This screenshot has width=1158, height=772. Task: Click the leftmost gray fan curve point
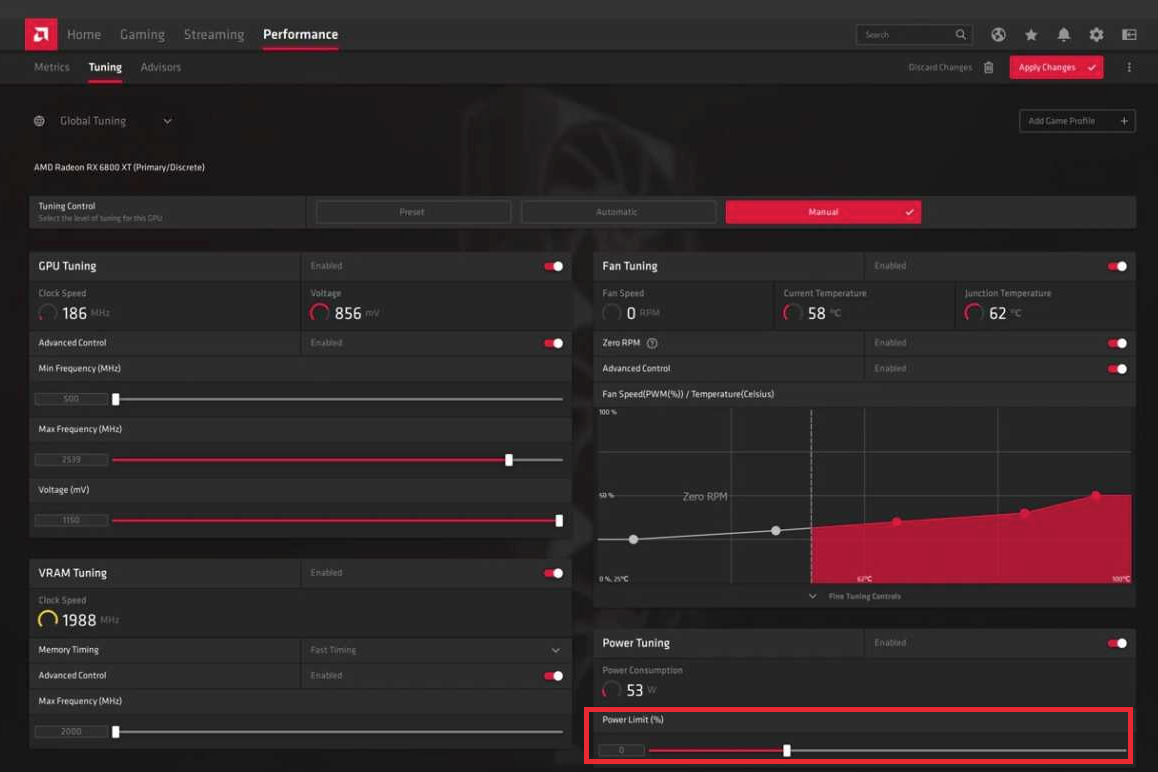click(633, 539)
